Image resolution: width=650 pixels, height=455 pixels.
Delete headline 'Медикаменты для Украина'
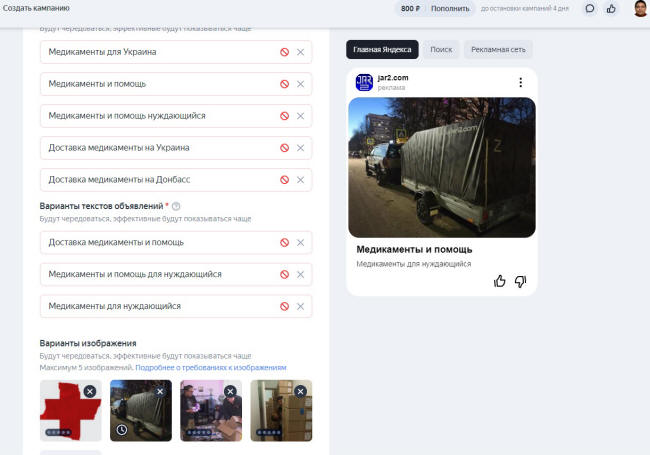point(300,52)
